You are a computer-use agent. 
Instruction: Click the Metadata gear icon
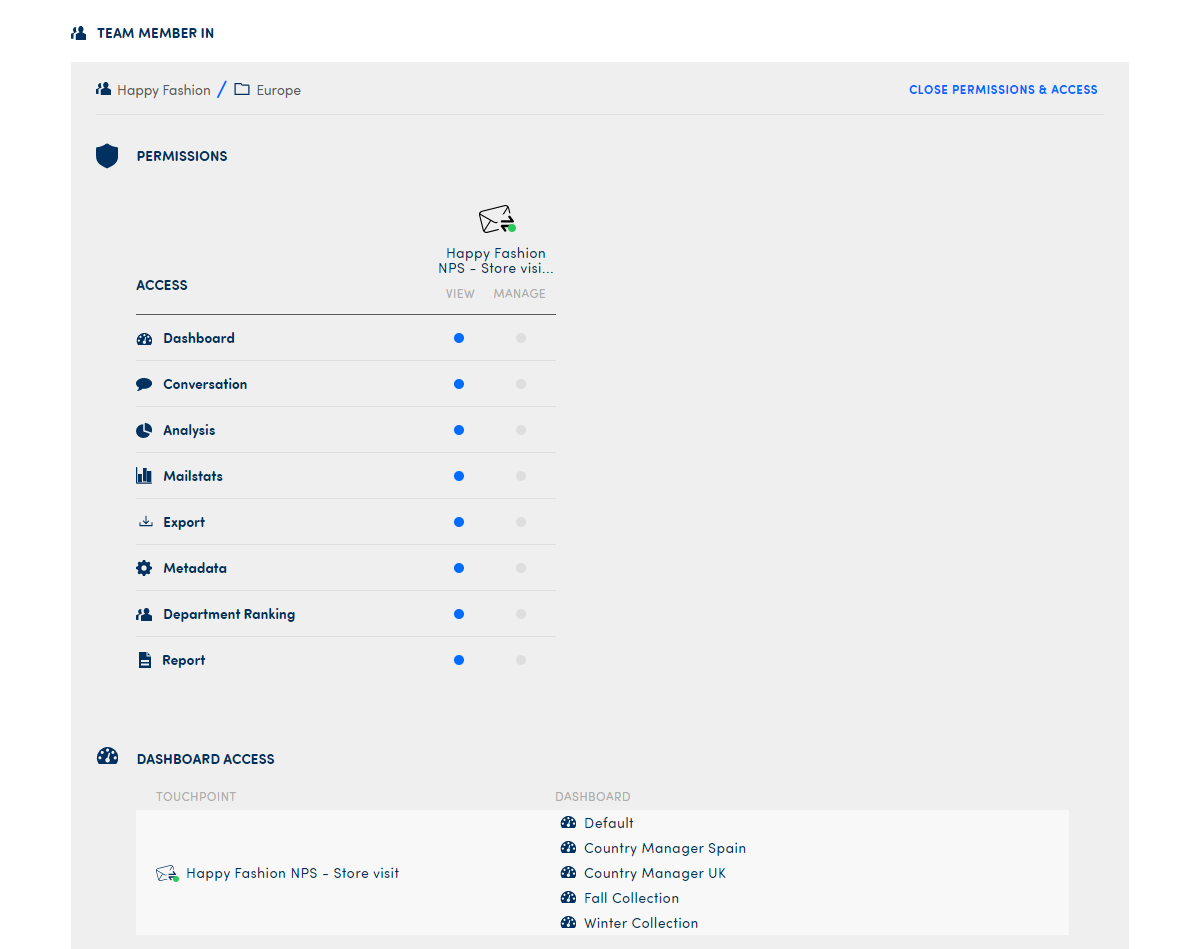click(144, 569)
